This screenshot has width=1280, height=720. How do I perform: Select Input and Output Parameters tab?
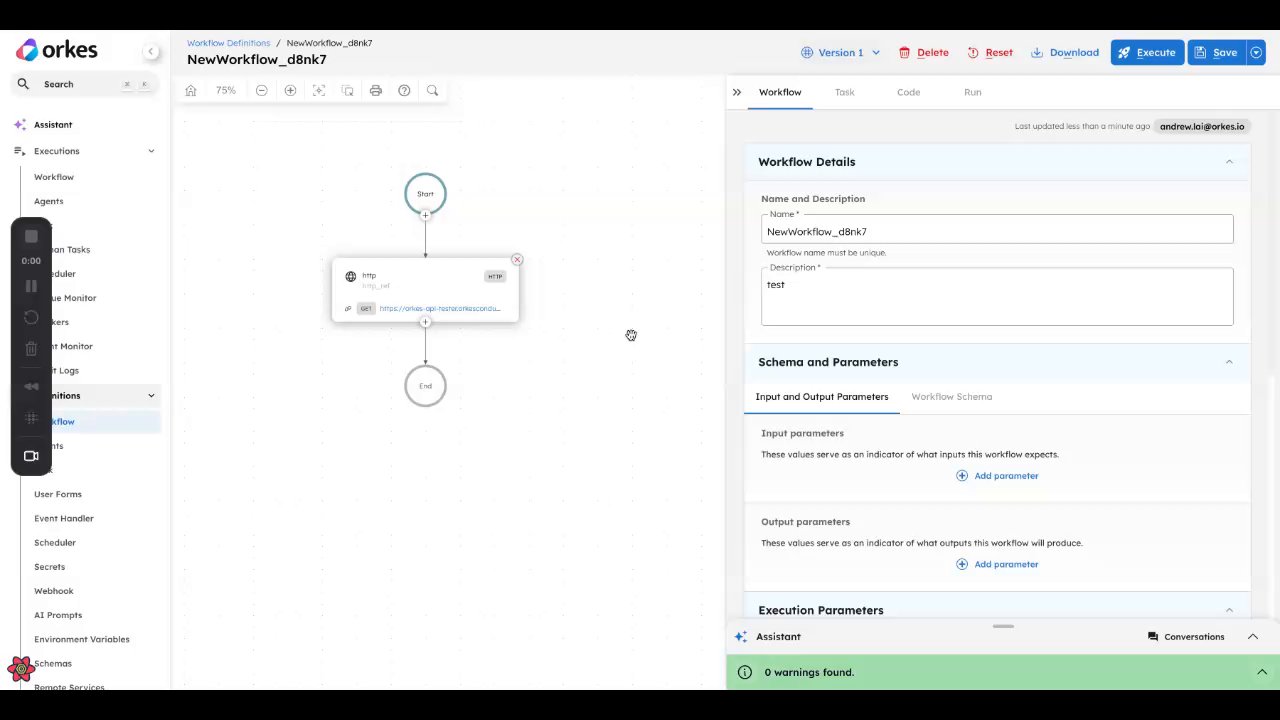click(x=822, y=397)
